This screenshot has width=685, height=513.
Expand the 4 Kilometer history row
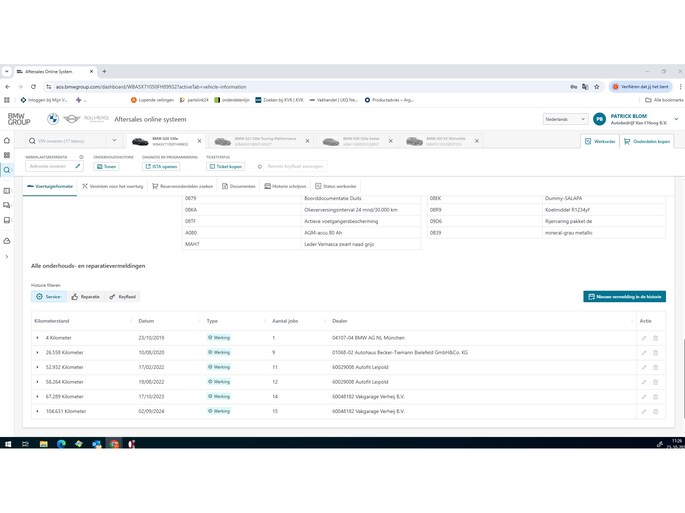tap(38, 338)
